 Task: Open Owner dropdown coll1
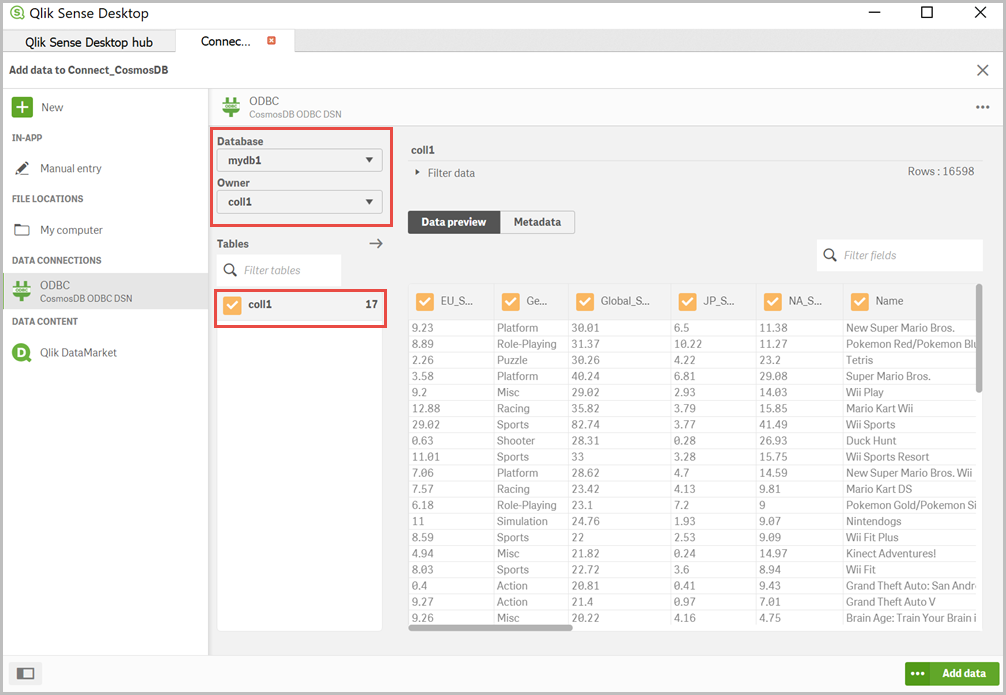tap(300, 202)
